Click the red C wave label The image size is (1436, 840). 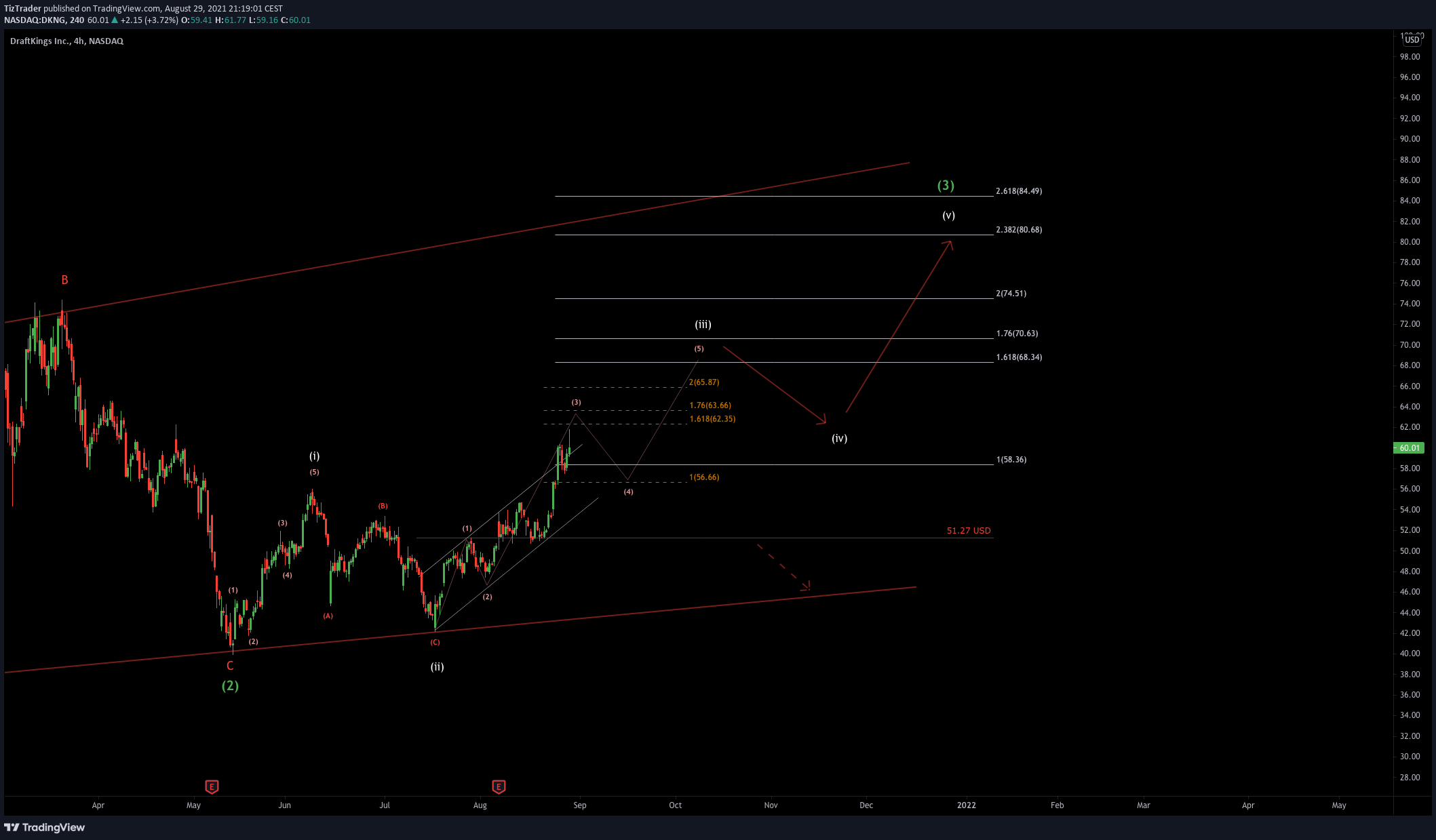pos(230,666)
